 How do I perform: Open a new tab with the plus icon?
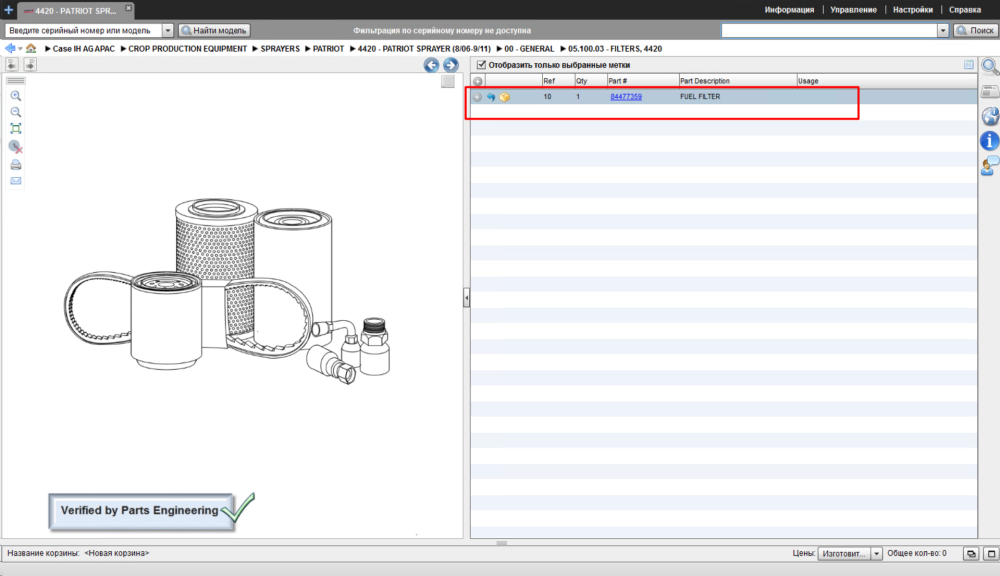pyautogui.click(x=8, y=10)
